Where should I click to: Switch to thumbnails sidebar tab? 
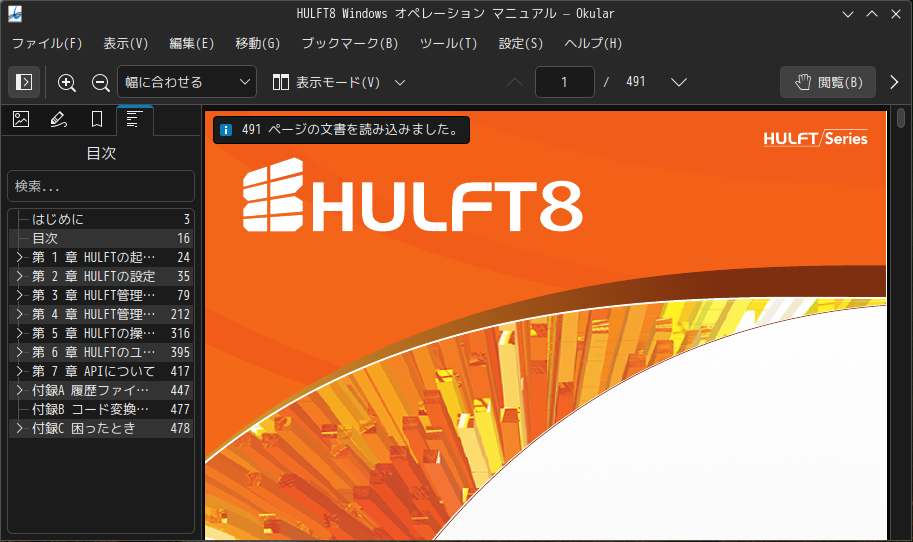click(22, 119)
